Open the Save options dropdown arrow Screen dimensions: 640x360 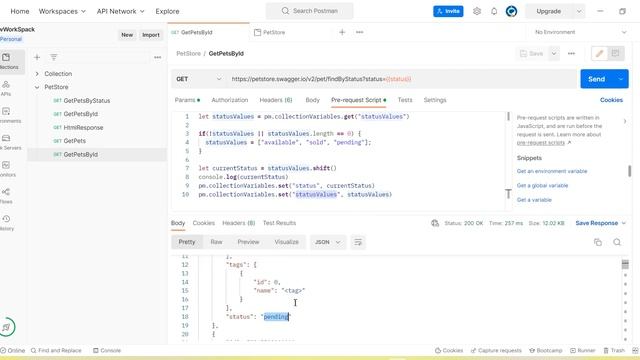tap(554, 53)
